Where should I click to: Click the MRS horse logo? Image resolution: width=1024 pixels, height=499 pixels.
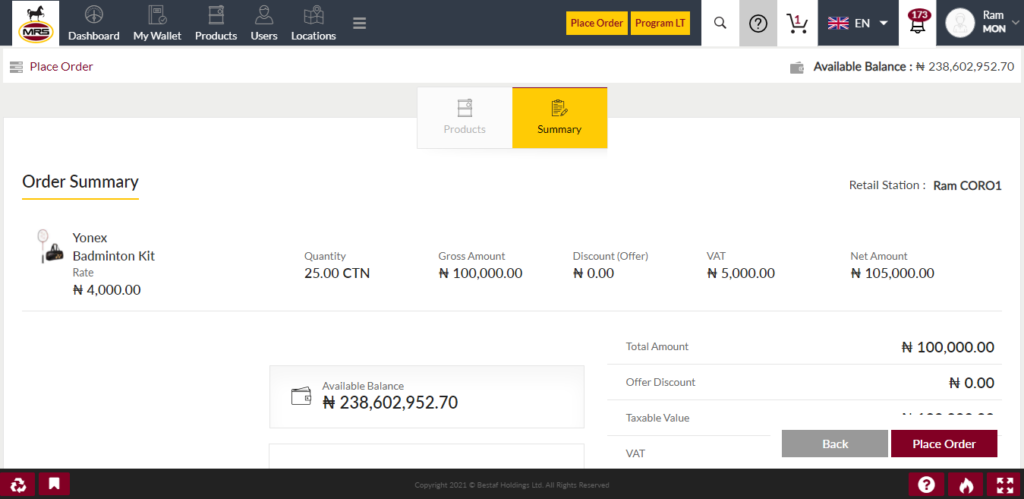tap(35, 23)
